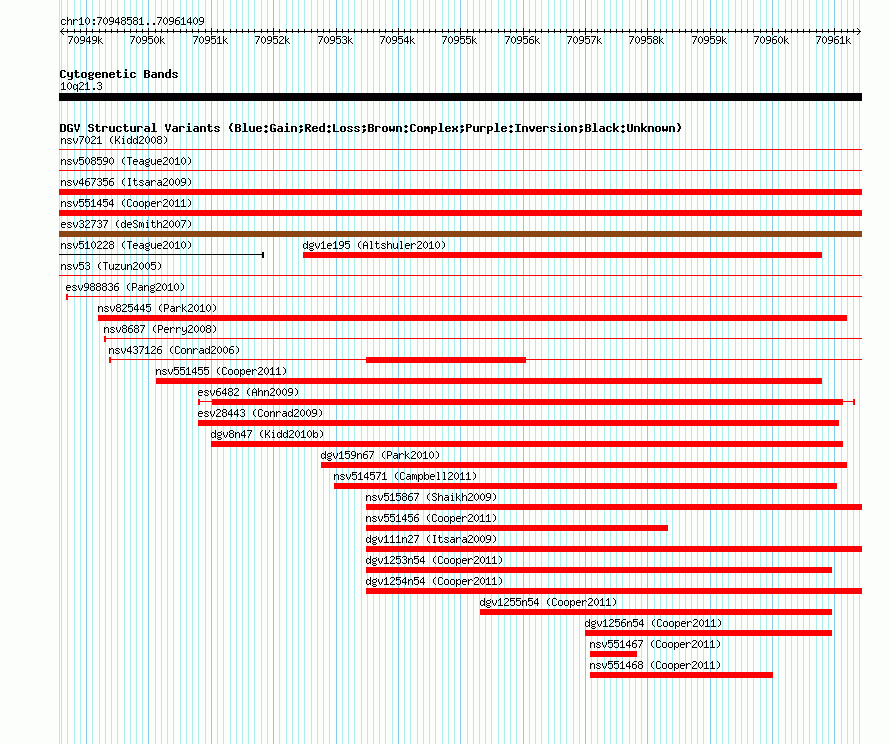Open variant nsv8687 (Perry2008)
The height and width of the screenshot is (744, 890).
160,329
